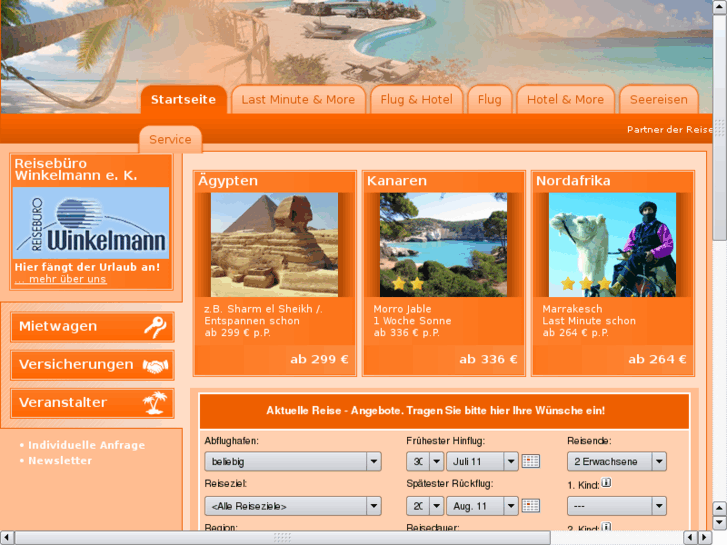The height and width of the screenshot is (545, 727).
Task: Open the Nordafrika offer heading
Action: (x=573, y=180)
